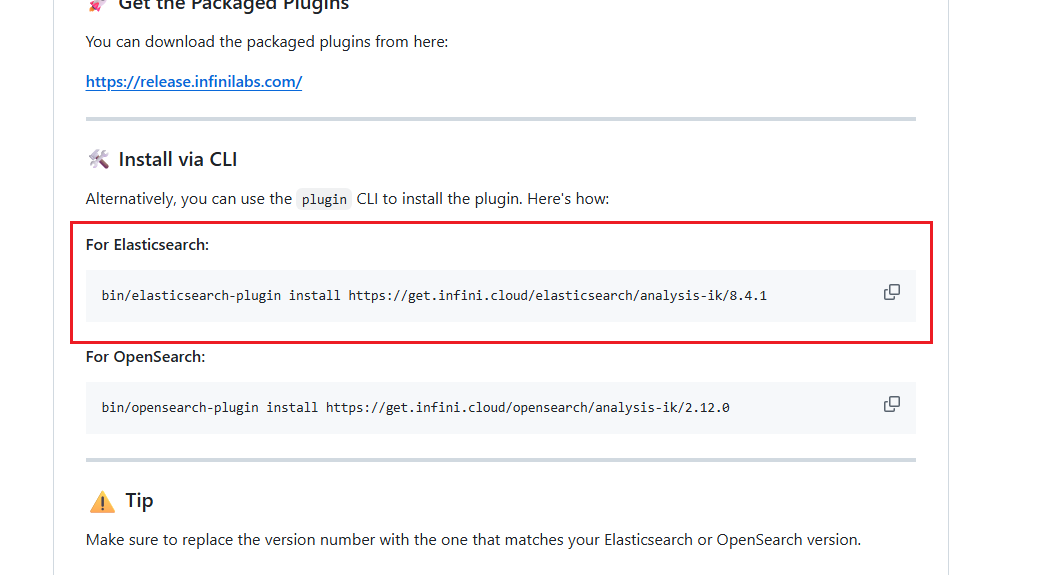Click the "Get the Packaged Plugins" heading

233,6
